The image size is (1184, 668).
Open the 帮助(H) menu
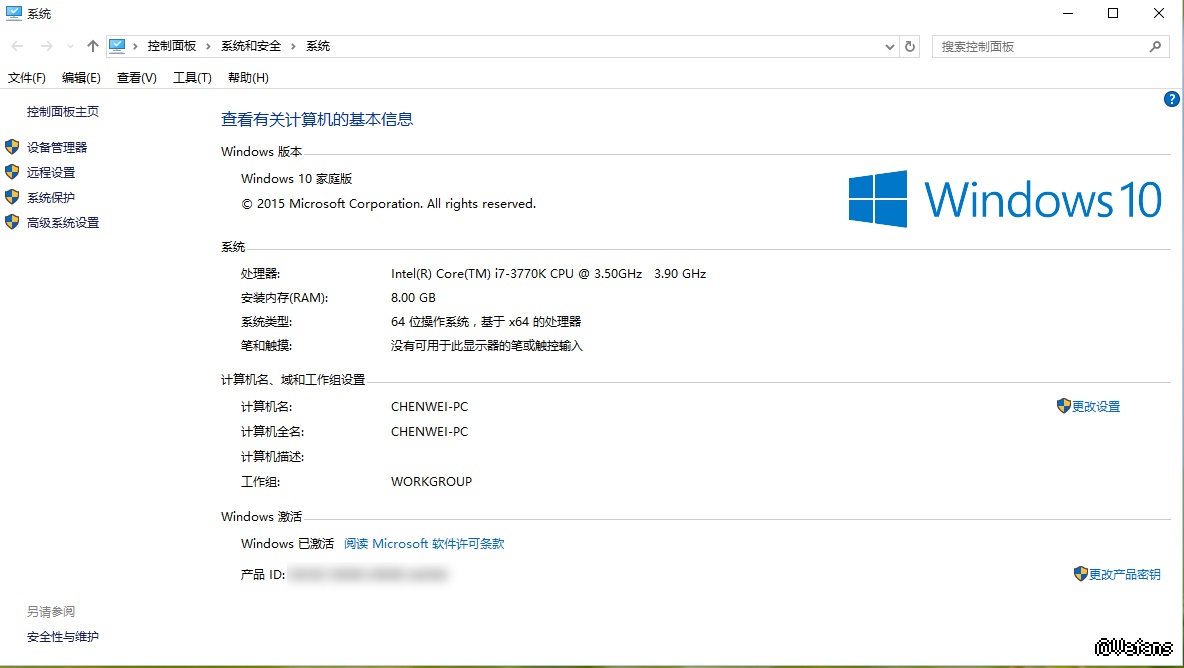248,78
